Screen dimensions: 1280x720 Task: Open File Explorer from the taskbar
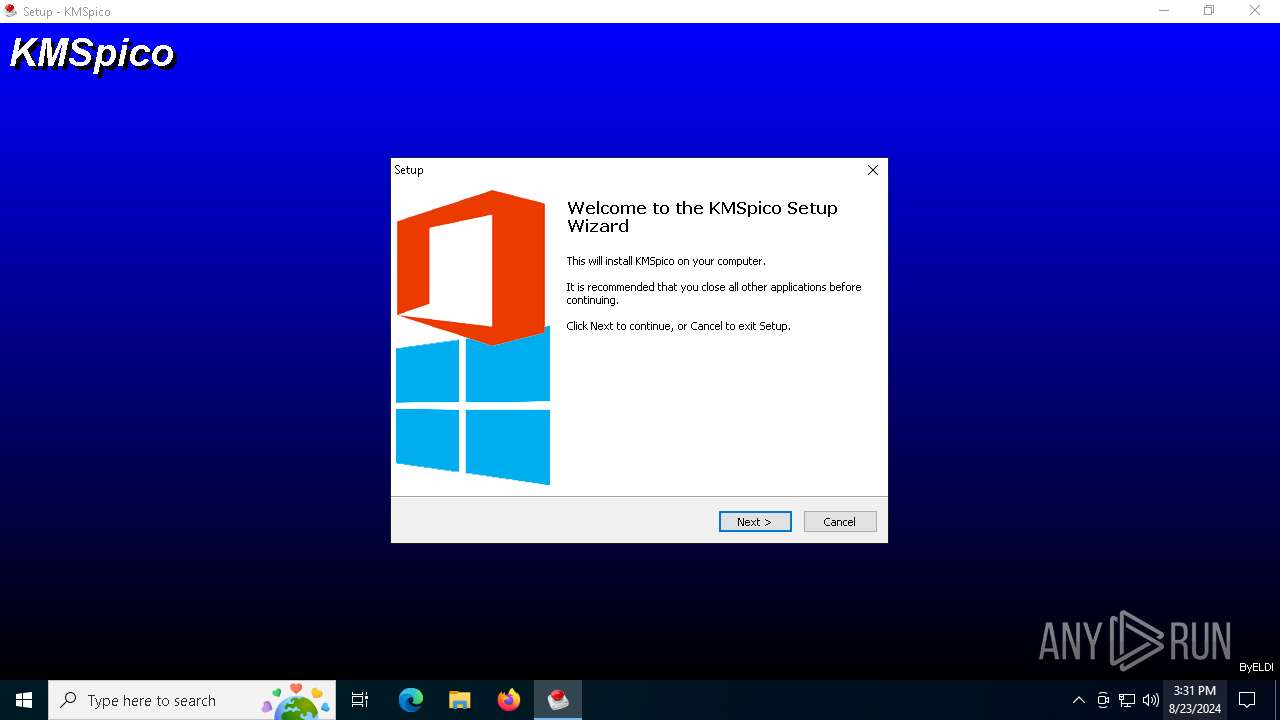pos(460,700)
